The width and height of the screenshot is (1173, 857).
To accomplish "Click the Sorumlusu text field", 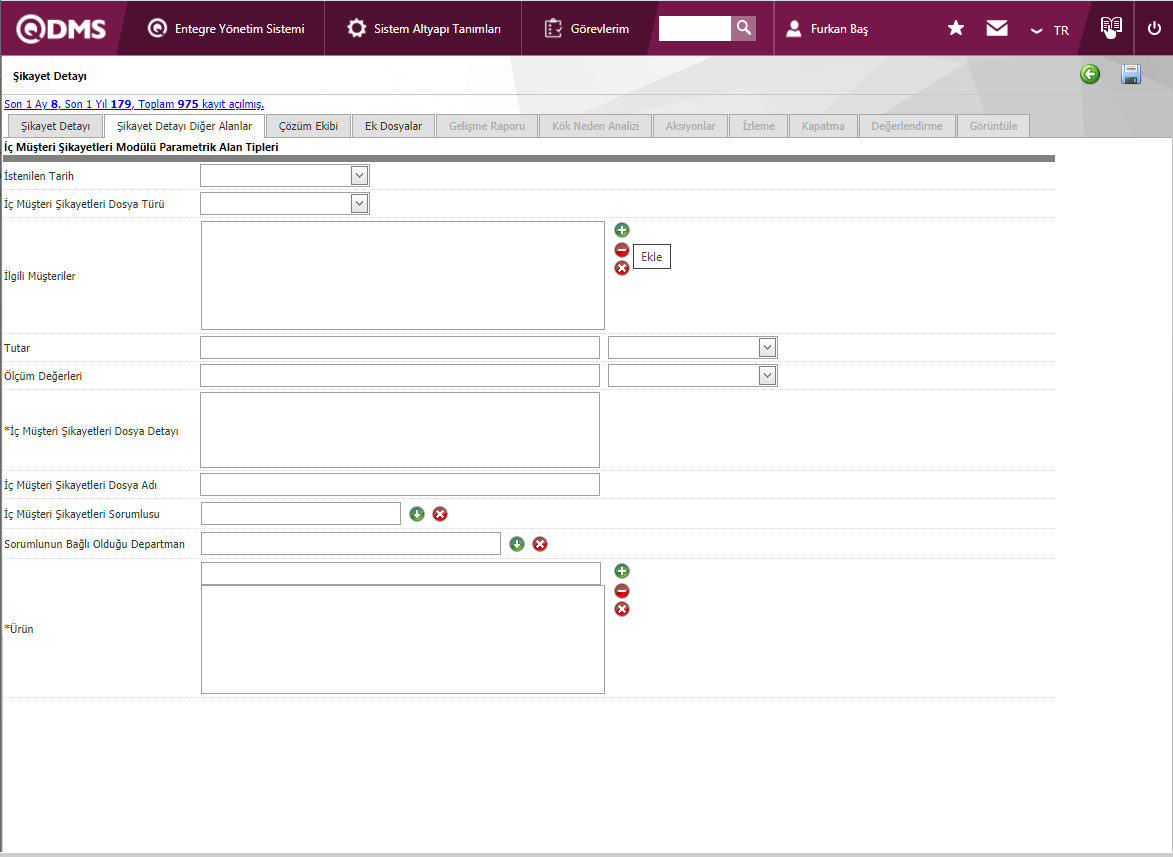I will tap(301, 514).
